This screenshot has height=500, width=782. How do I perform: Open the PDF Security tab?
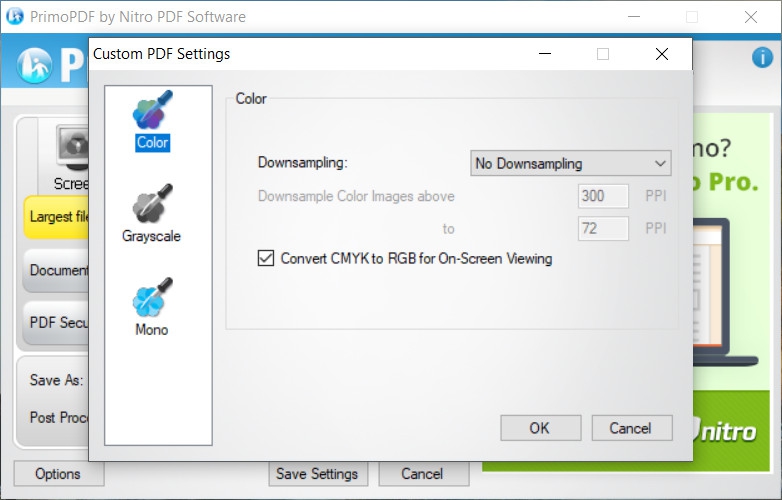pyautogui.click(x=58, y=323)
